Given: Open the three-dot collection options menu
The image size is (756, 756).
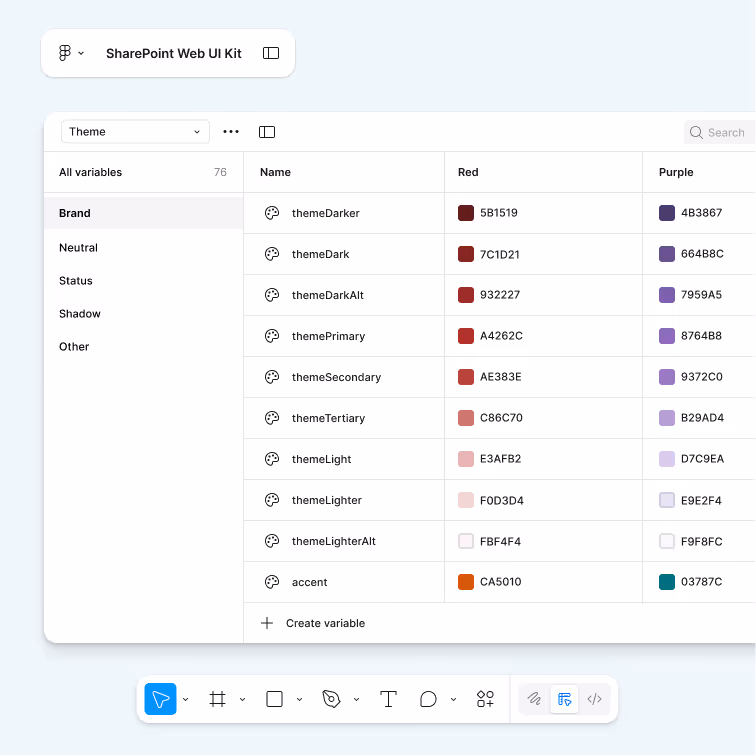Looking at the screenshot, I should pos(231,132).
